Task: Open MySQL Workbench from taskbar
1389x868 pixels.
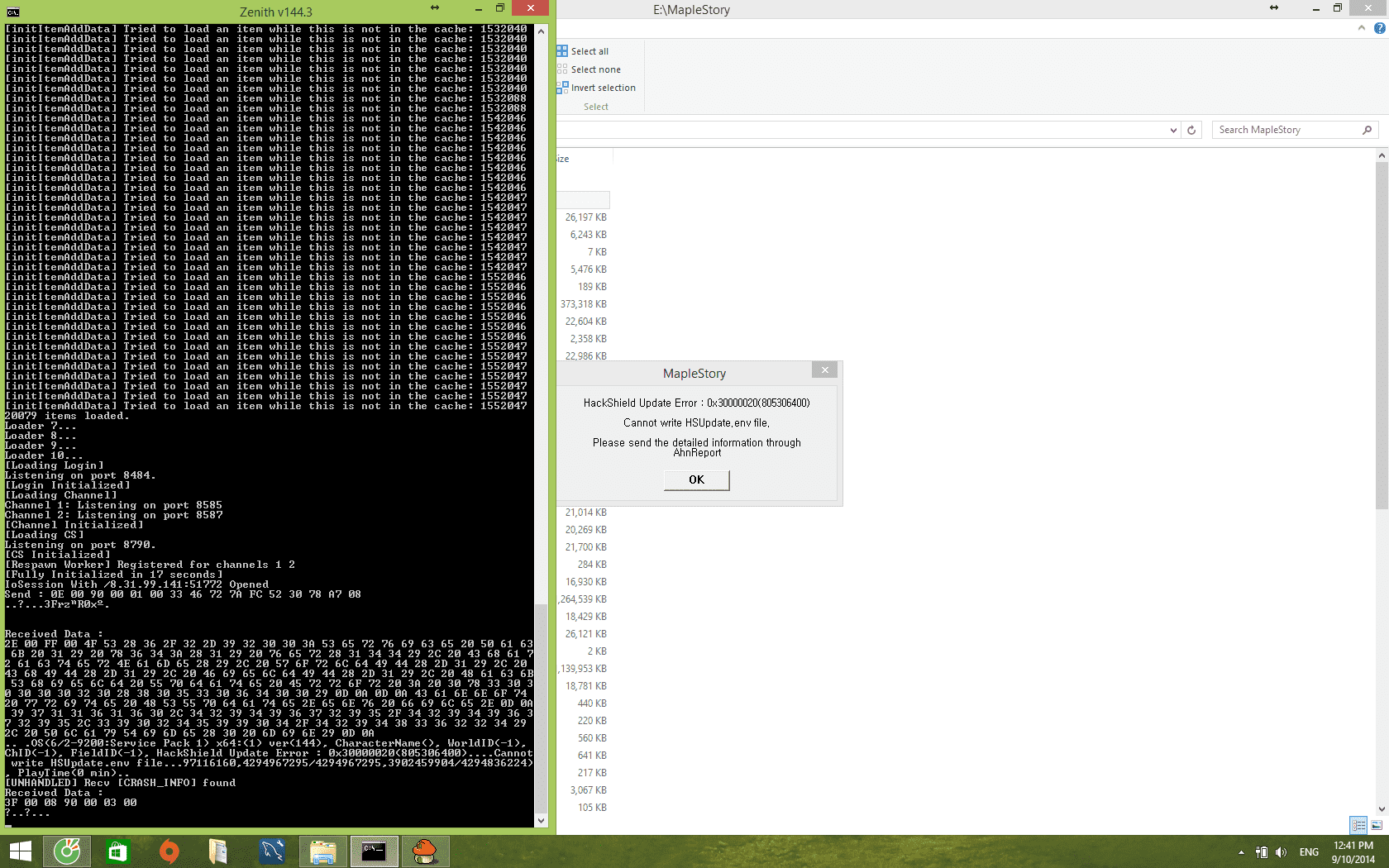Action: [x=272, y=851]
